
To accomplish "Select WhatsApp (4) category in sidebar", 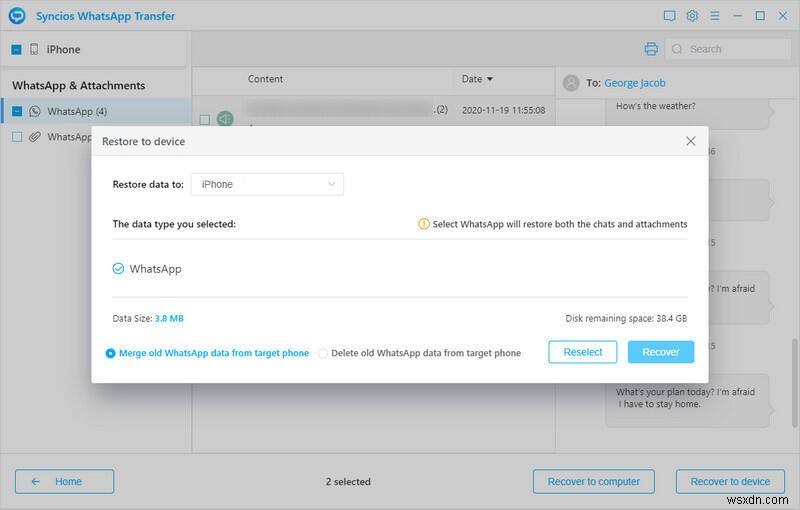I will point(96,111).
